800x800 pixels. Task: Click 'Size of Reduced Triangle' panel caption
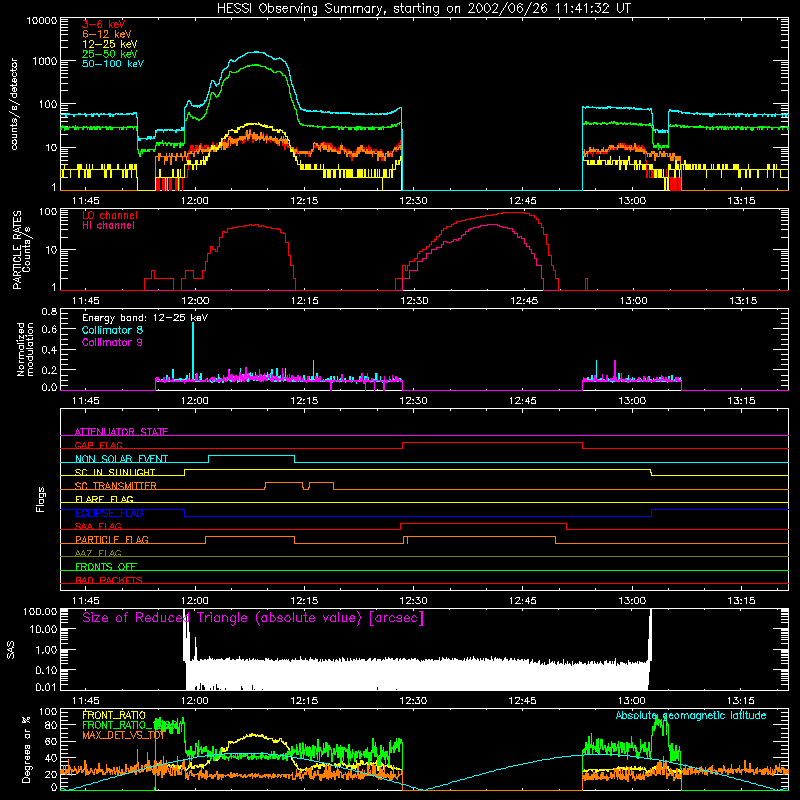pyautogui.click(x=253, y=618)
